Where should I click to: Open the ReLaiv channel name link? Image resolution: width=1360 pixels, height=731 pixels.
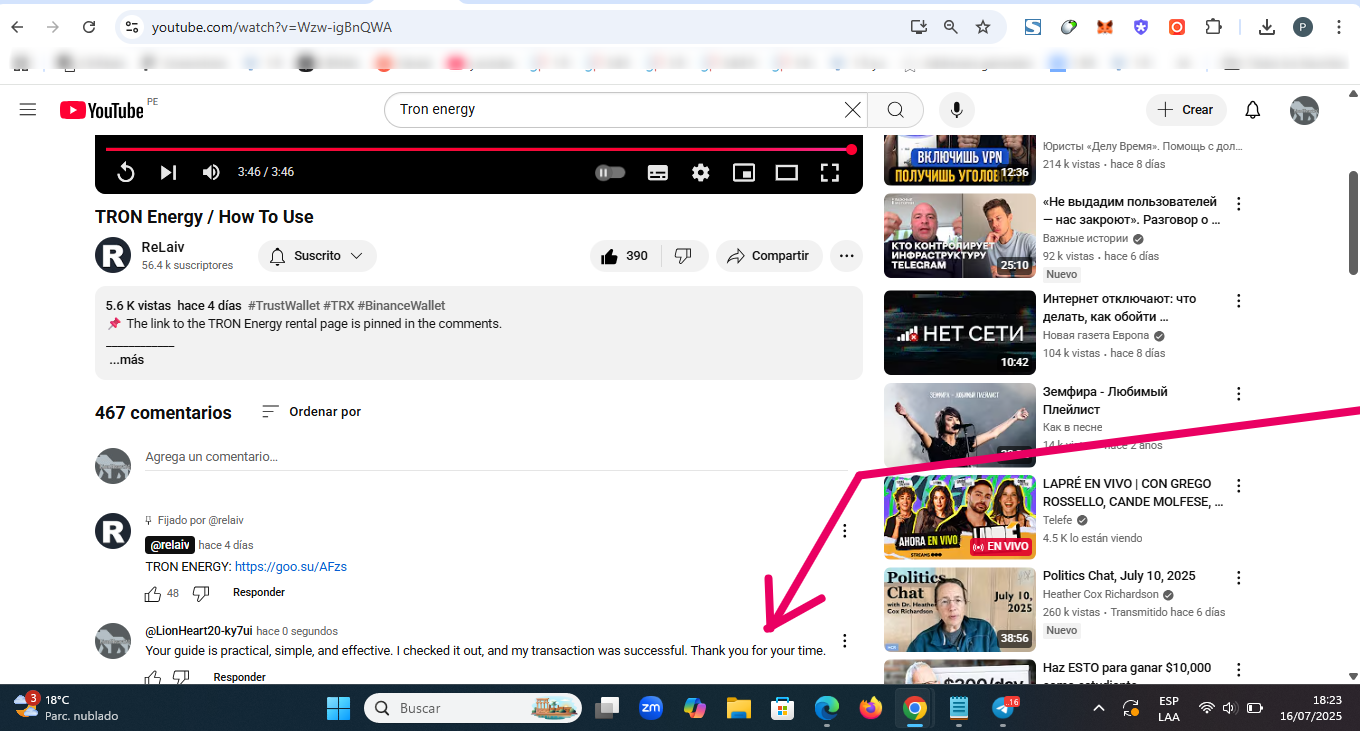coord(163,247)
